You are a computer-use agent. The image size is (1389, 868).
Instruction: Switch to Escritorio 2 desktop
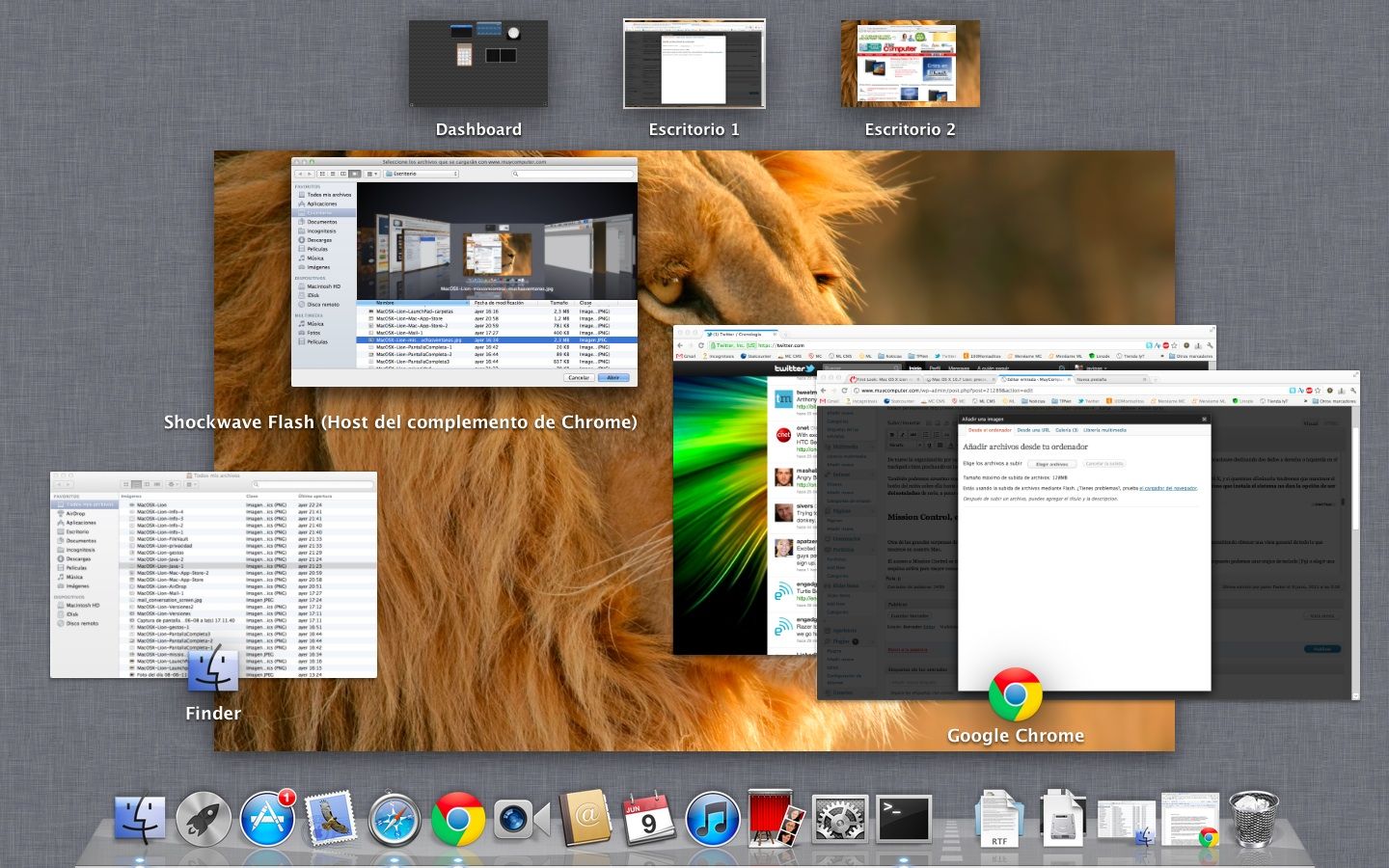(x=910, y=64)
